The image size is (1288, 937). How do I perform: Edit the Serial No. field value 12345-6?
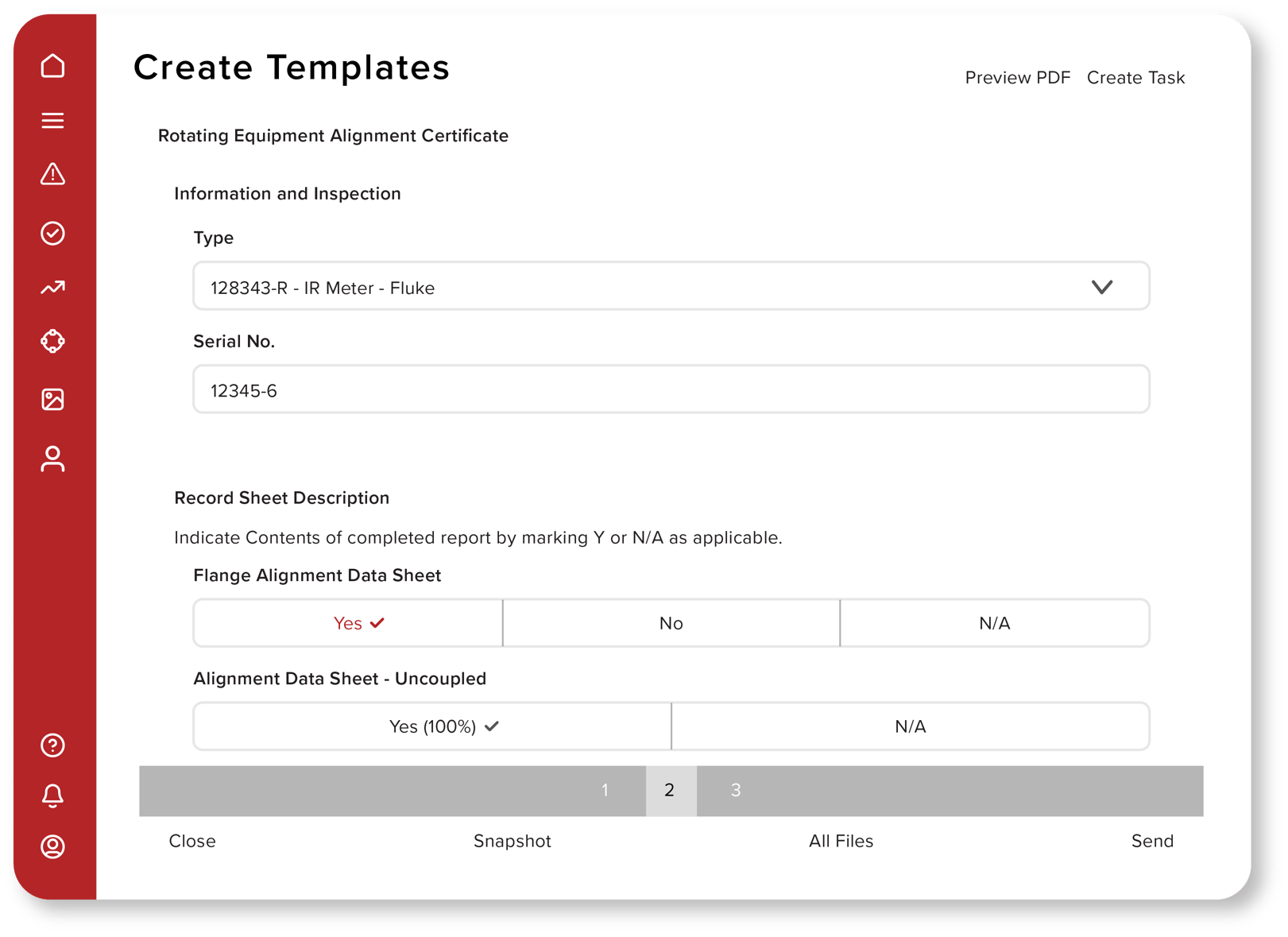(671, 389)
